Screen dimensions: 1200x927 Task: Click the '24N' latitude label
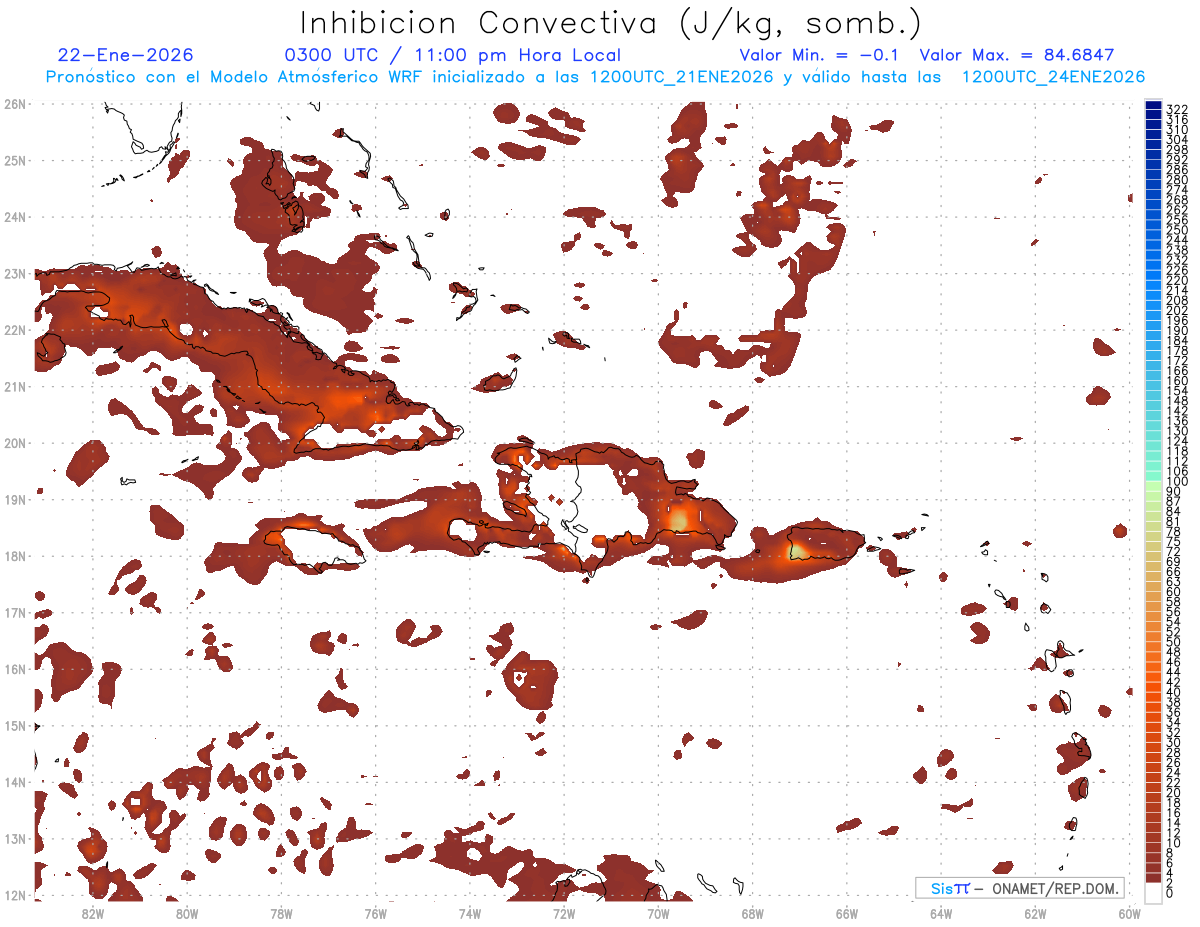pyautogui.click(x=14, y=216)
